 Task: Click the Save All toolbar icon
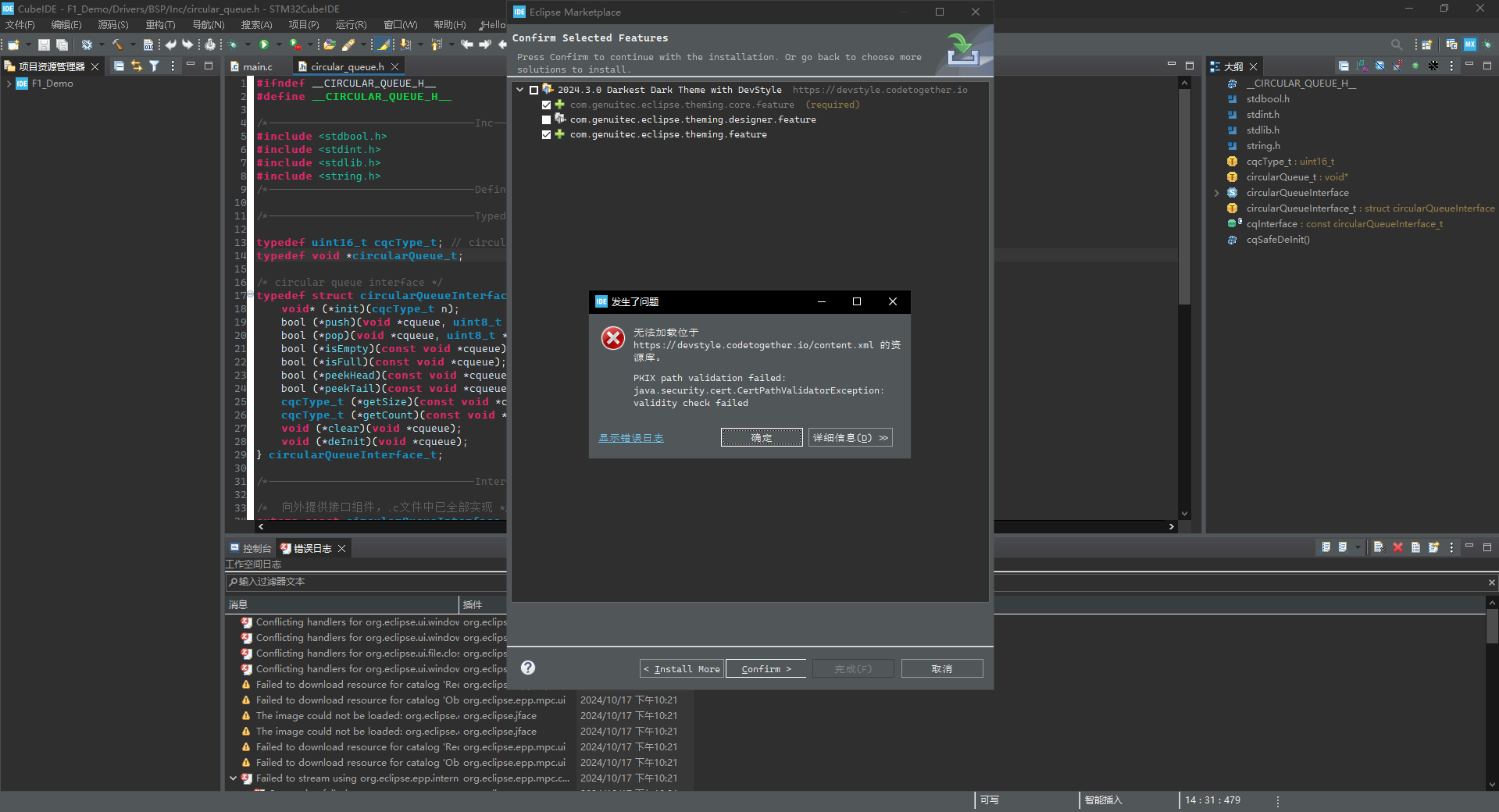(x=62, y=45)
